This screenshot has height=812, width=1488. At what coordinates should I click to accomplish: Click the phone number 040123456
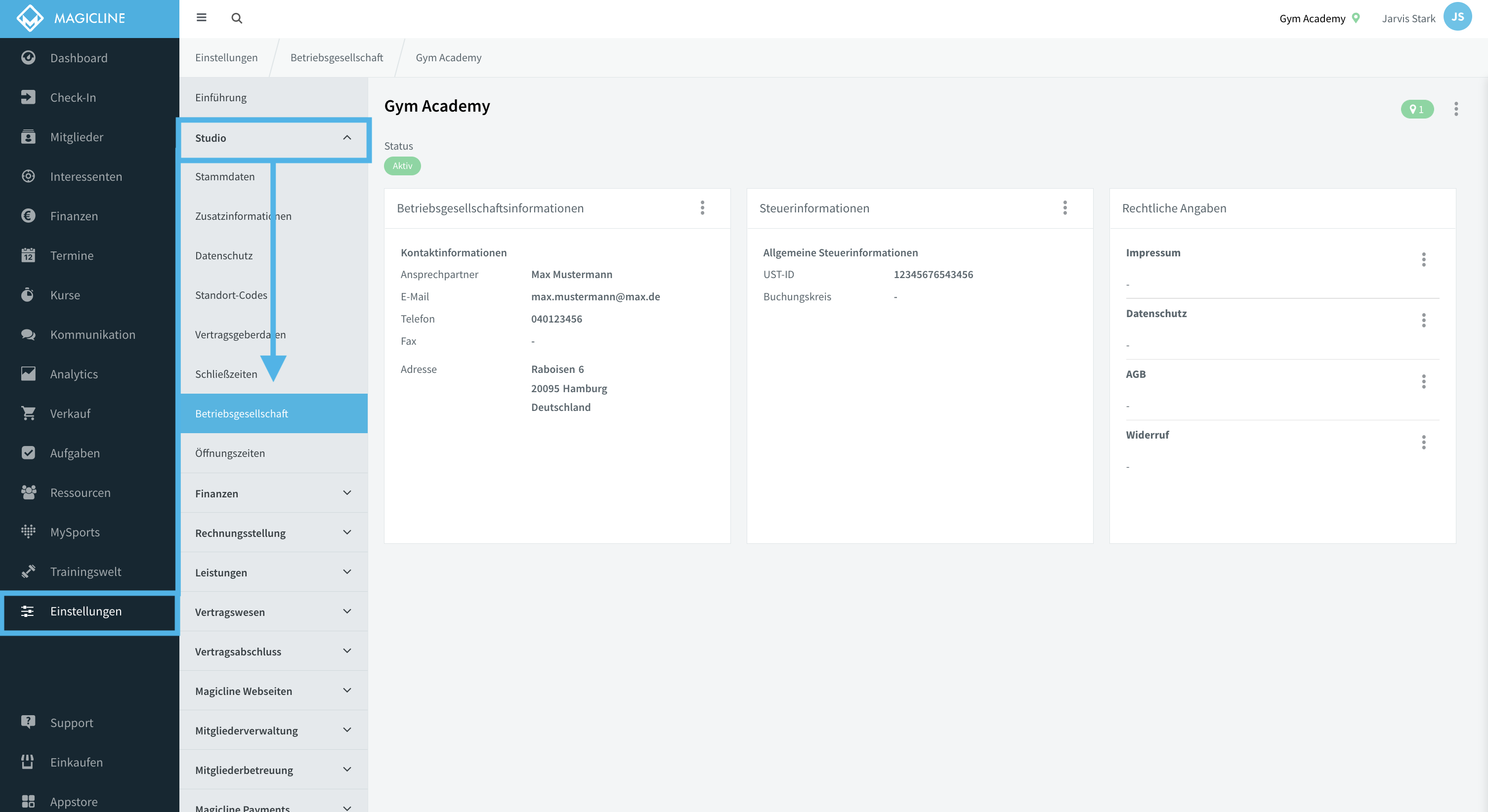[x=556, y=319]
